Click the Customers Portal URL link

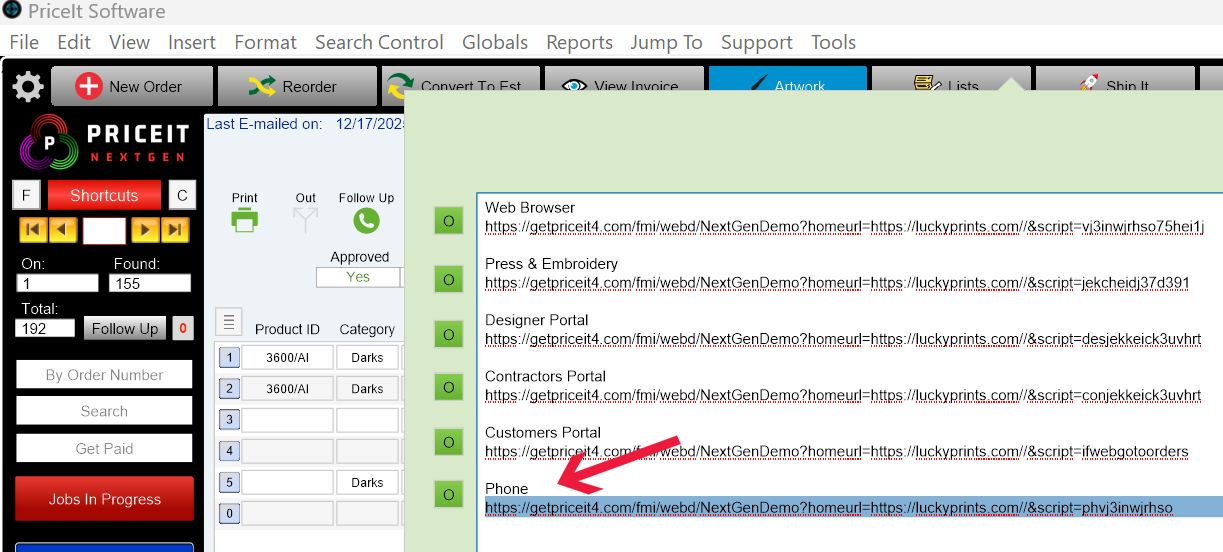836,452
